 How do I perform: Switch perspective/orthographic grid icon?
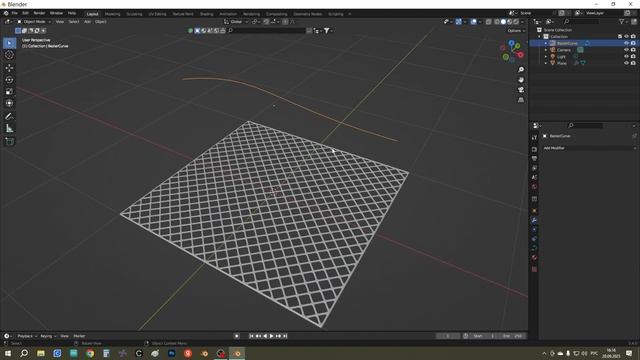(x=521, y=100)
